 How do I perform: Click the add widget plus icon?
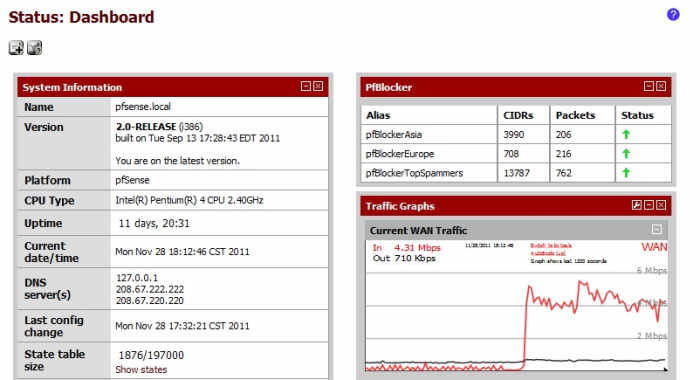point(16,48)
